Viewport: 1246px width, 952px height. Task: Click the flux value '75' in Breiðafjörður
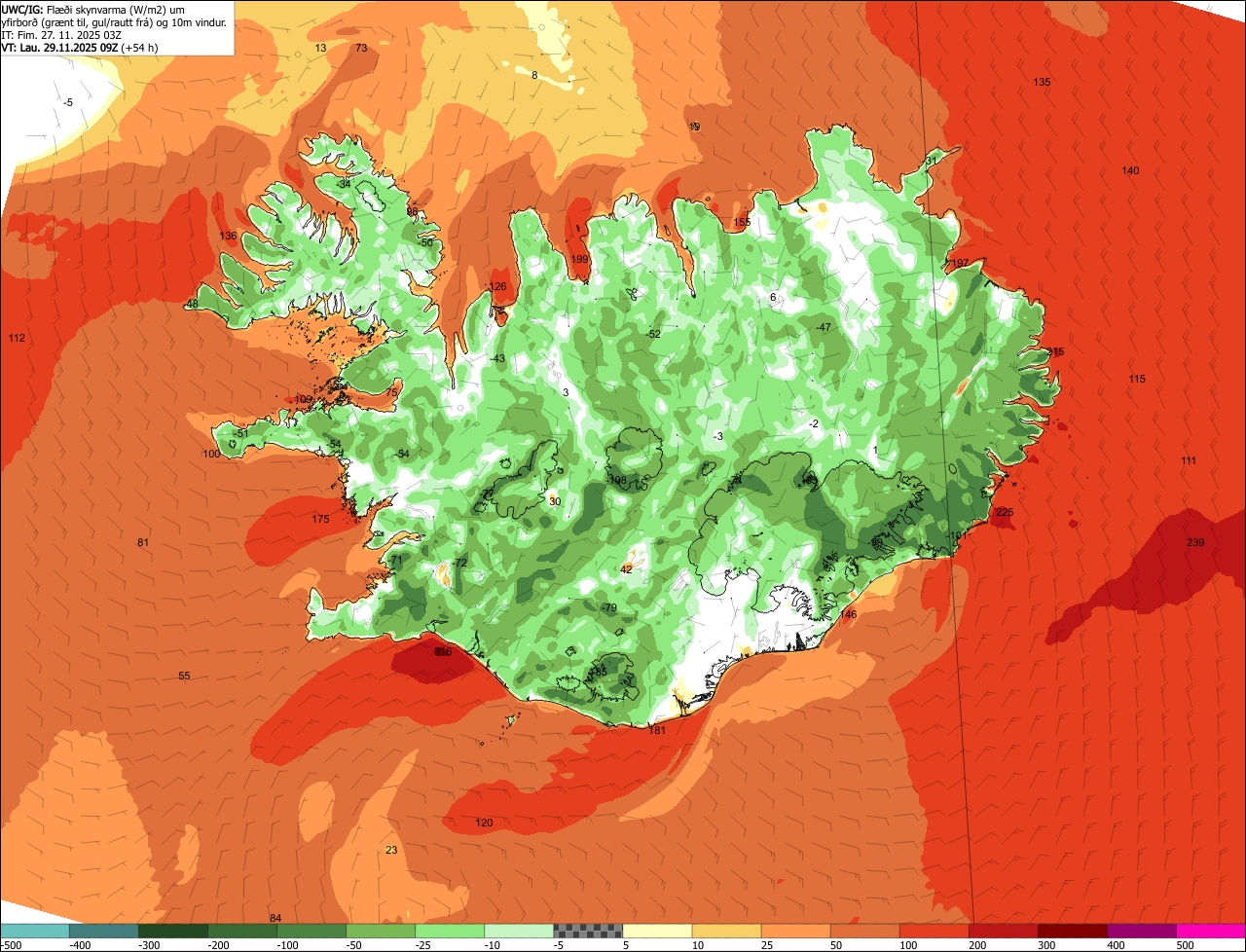pos(391,392)
